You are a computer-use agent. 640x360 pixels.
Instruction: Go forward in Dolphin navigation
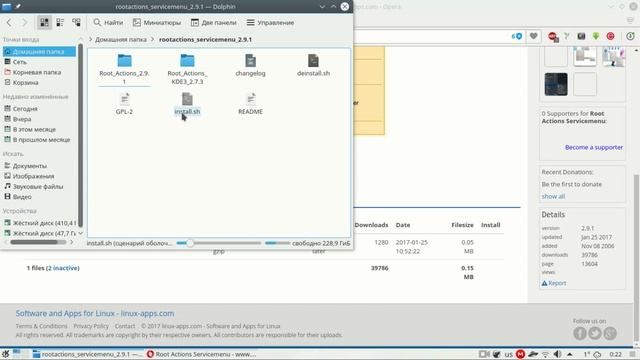[24, 22]
